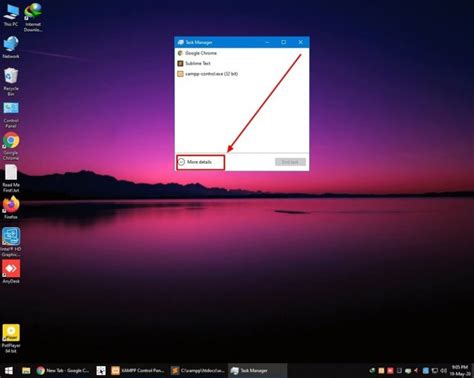Select the Google Chrome desktop shortcut
Screen dimensions: 474x378
coord(11,146)
